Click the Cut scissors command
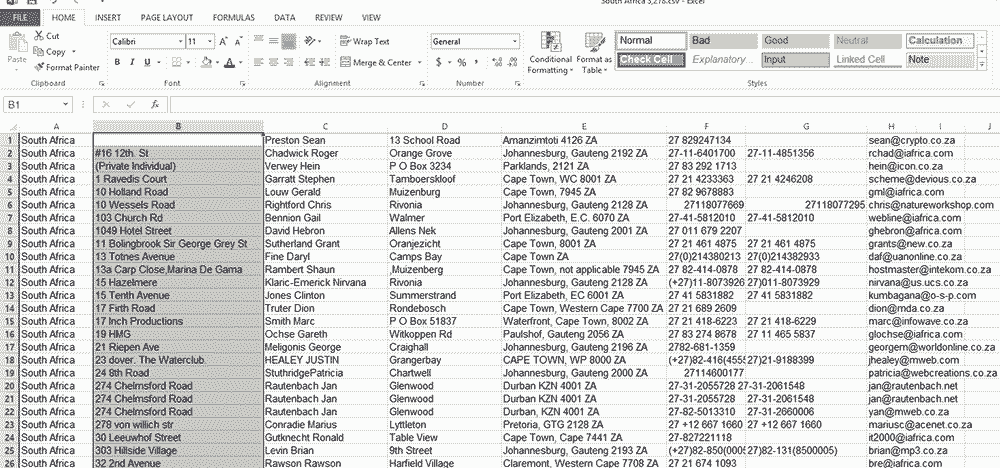Viewport: 1000px width, 468px height. (47, 36)
